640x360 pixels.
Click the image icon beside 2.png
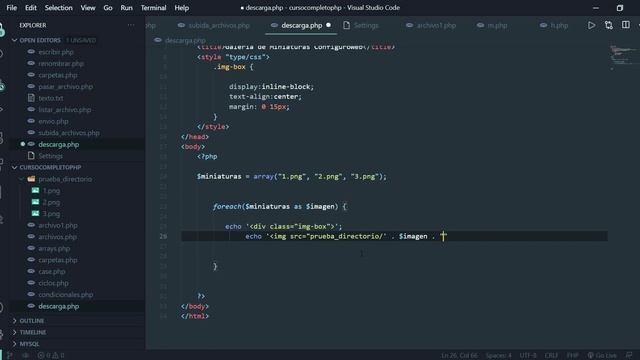[x=36, y=202]
